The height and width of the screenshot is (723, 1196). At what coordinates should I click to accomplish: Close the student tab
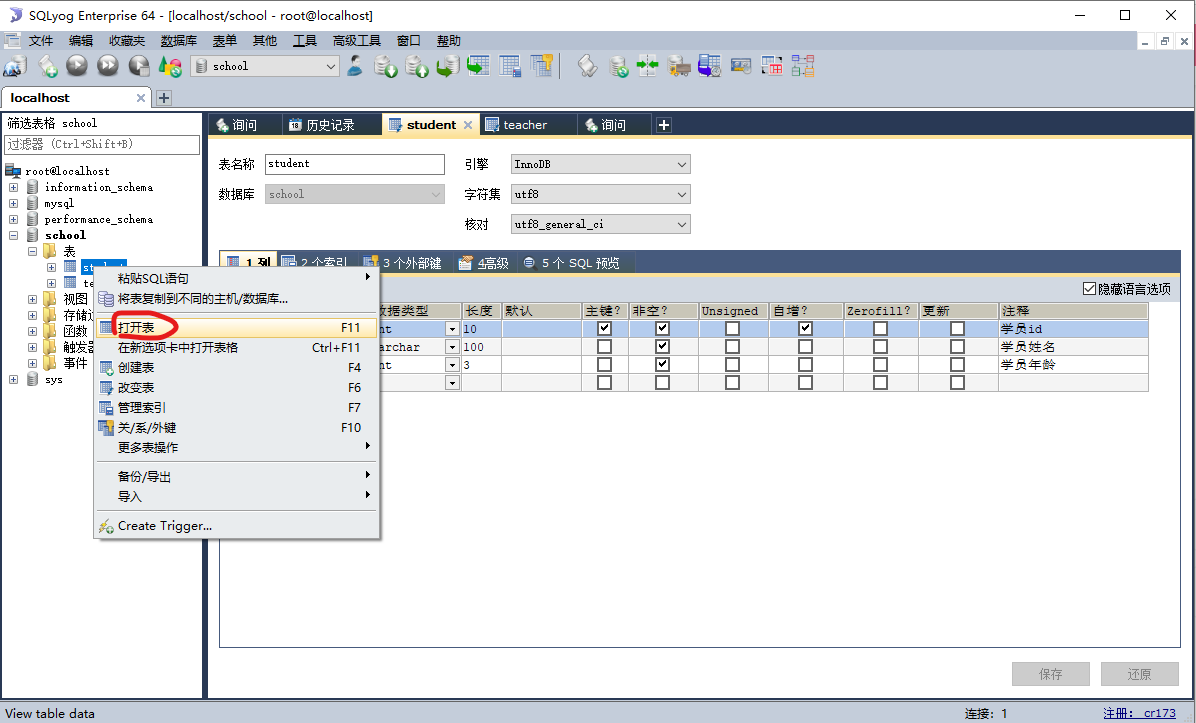pos(468,125)
